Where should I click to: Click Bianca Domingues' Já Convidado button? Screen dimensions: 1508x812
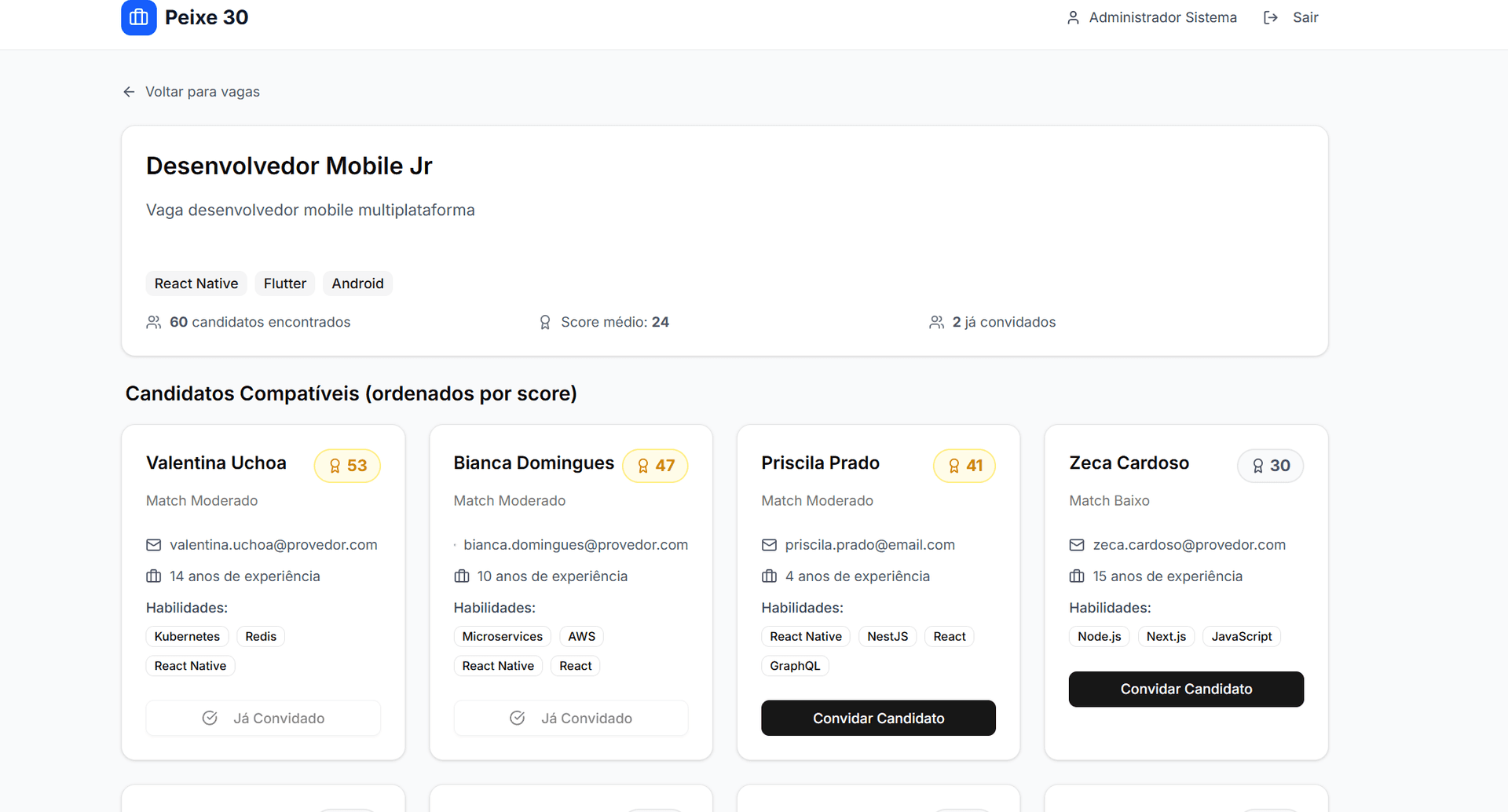(x=571, y=718)
